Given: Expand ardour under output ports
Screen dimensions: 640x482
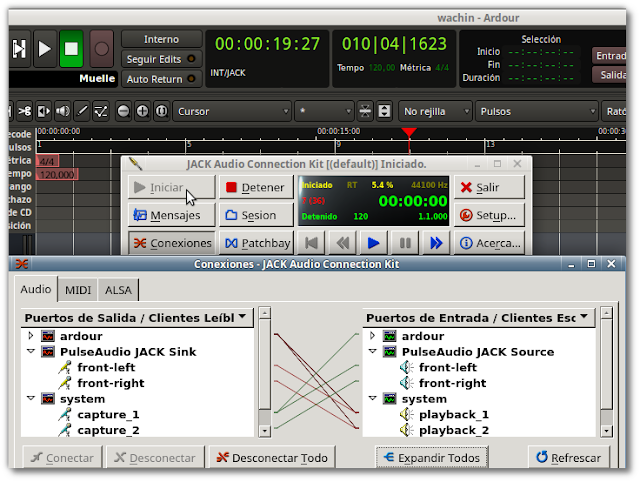Looking at the screenshot, I should (31, 336).
